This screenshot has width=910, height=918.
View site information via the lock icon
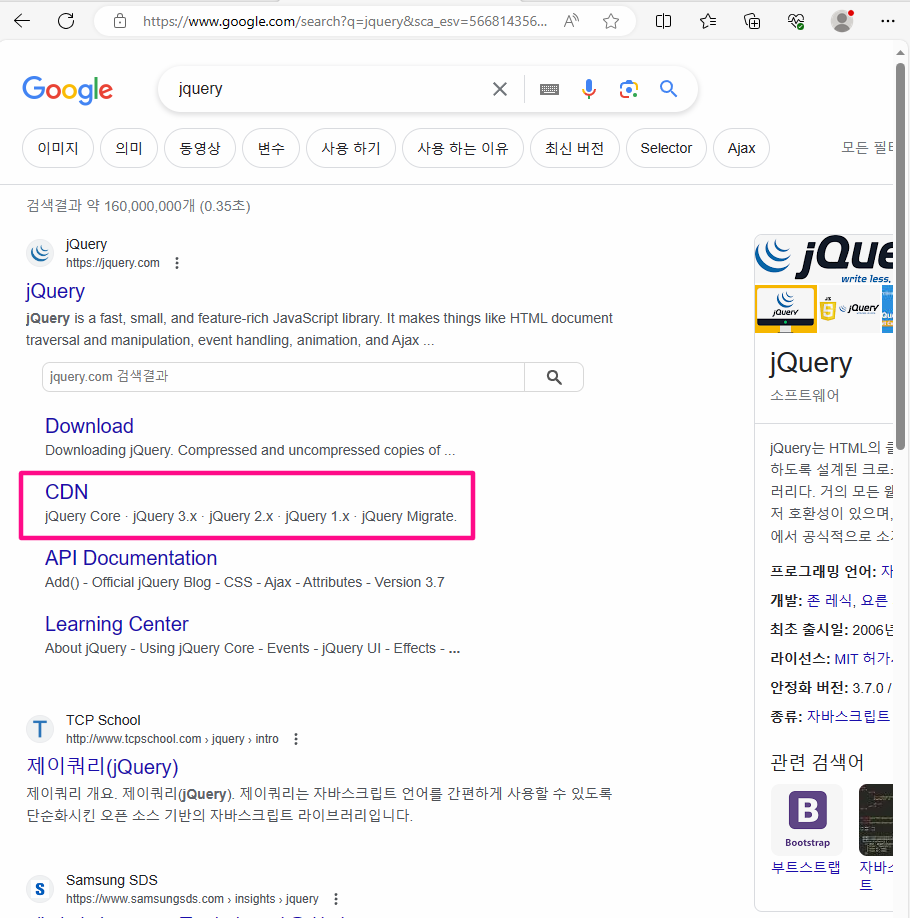pyautogui.click(x=120, y=22)
